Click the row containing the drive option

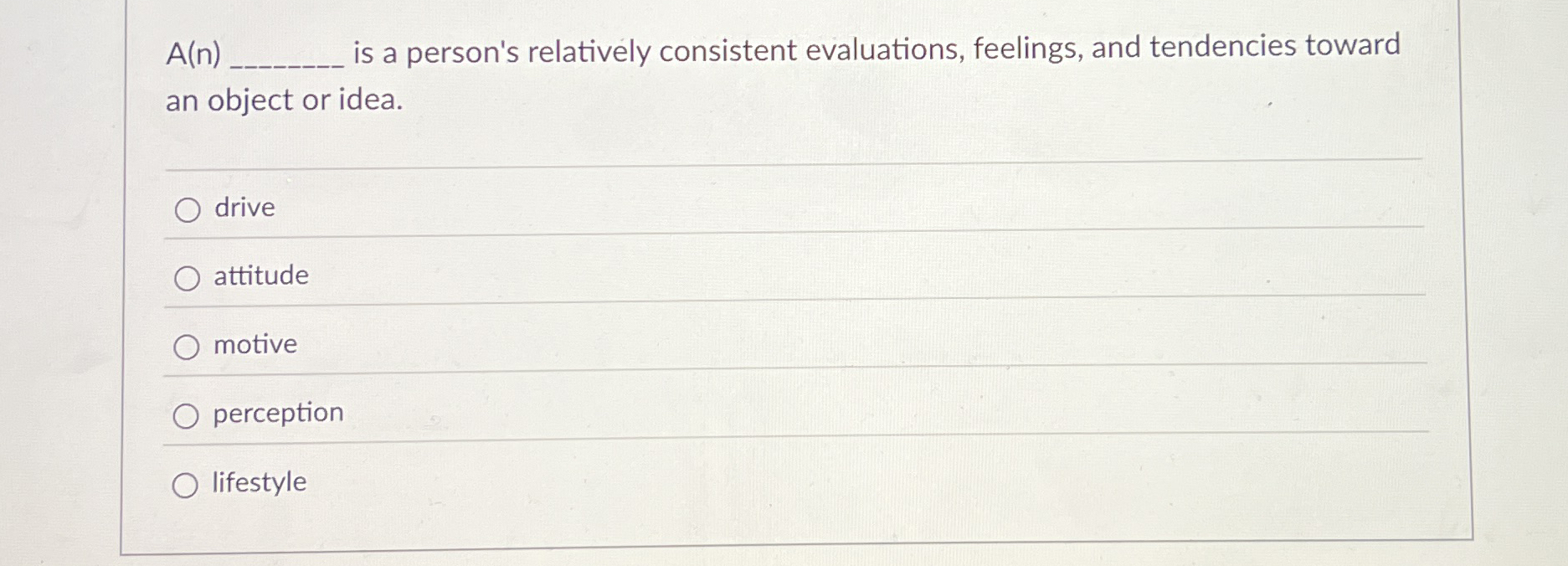click(x=586, y=208)
